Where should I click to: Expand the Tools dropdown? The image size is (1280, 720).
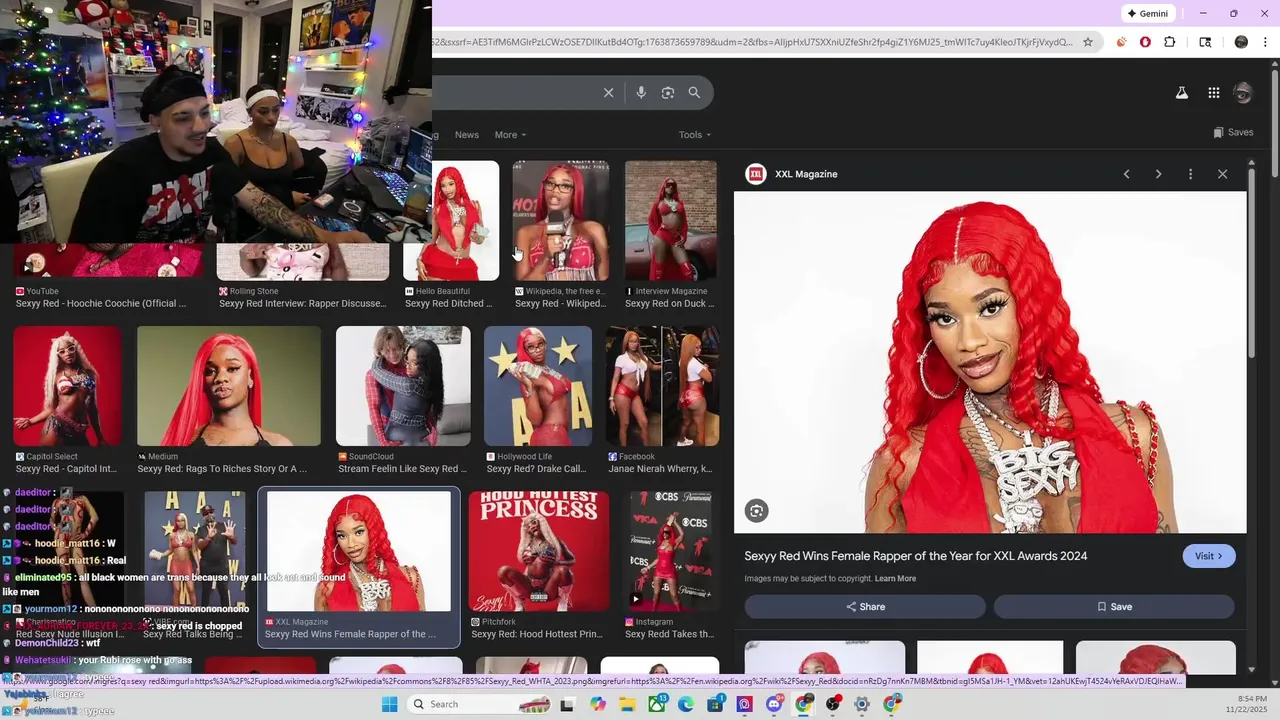(695, 135)
